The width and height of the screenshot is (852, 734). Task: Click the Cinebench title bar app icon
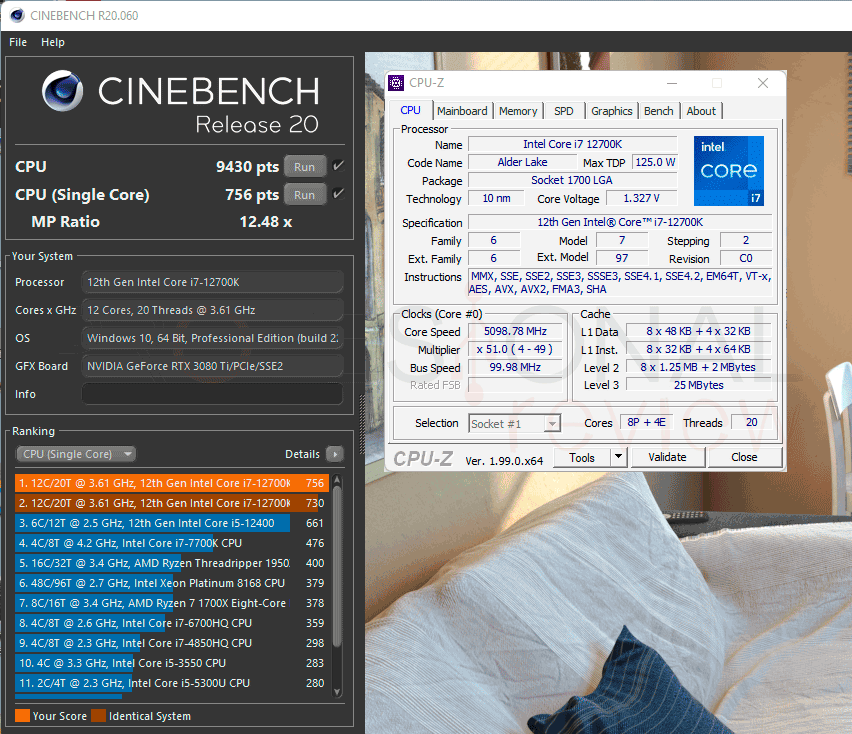tap(17, 15)
